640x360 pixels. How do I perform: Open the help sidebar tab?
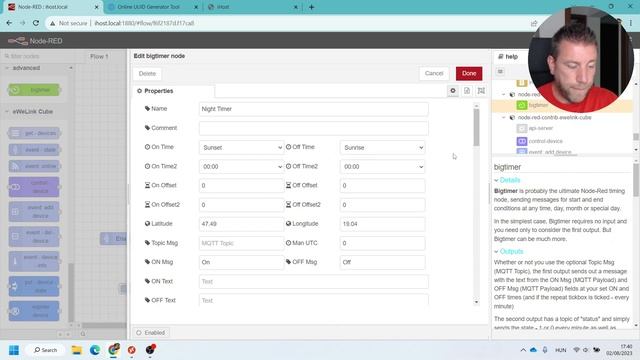point(508,57)
